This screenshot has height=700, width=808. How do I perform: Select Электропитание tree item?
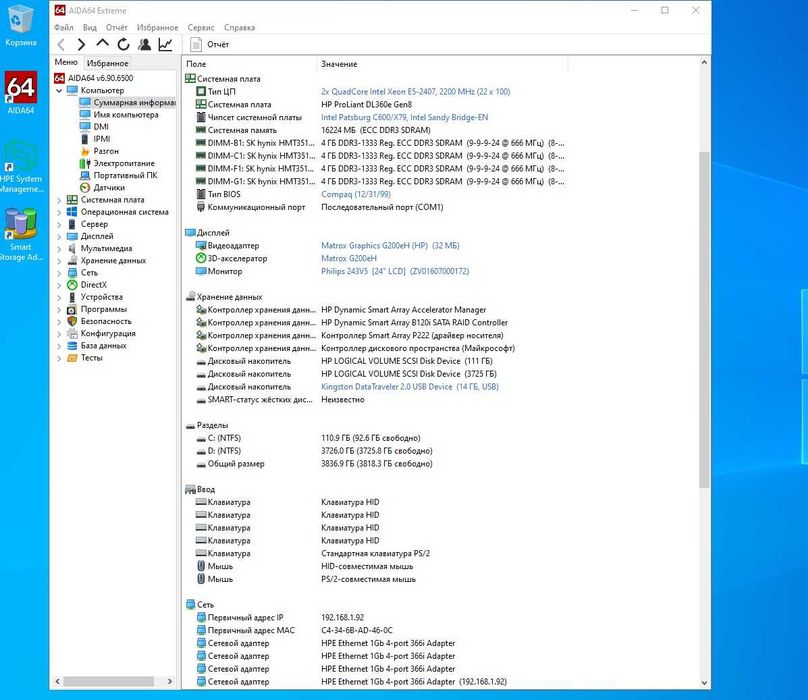pyautogui.click(x=117, y=163)
